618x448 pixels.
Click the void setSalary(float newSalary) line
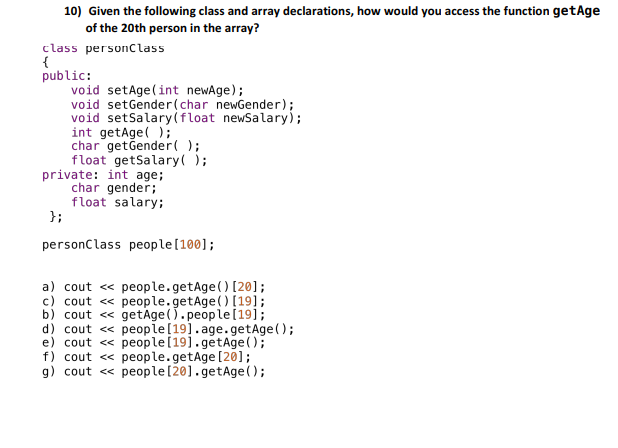click(186, 118)
